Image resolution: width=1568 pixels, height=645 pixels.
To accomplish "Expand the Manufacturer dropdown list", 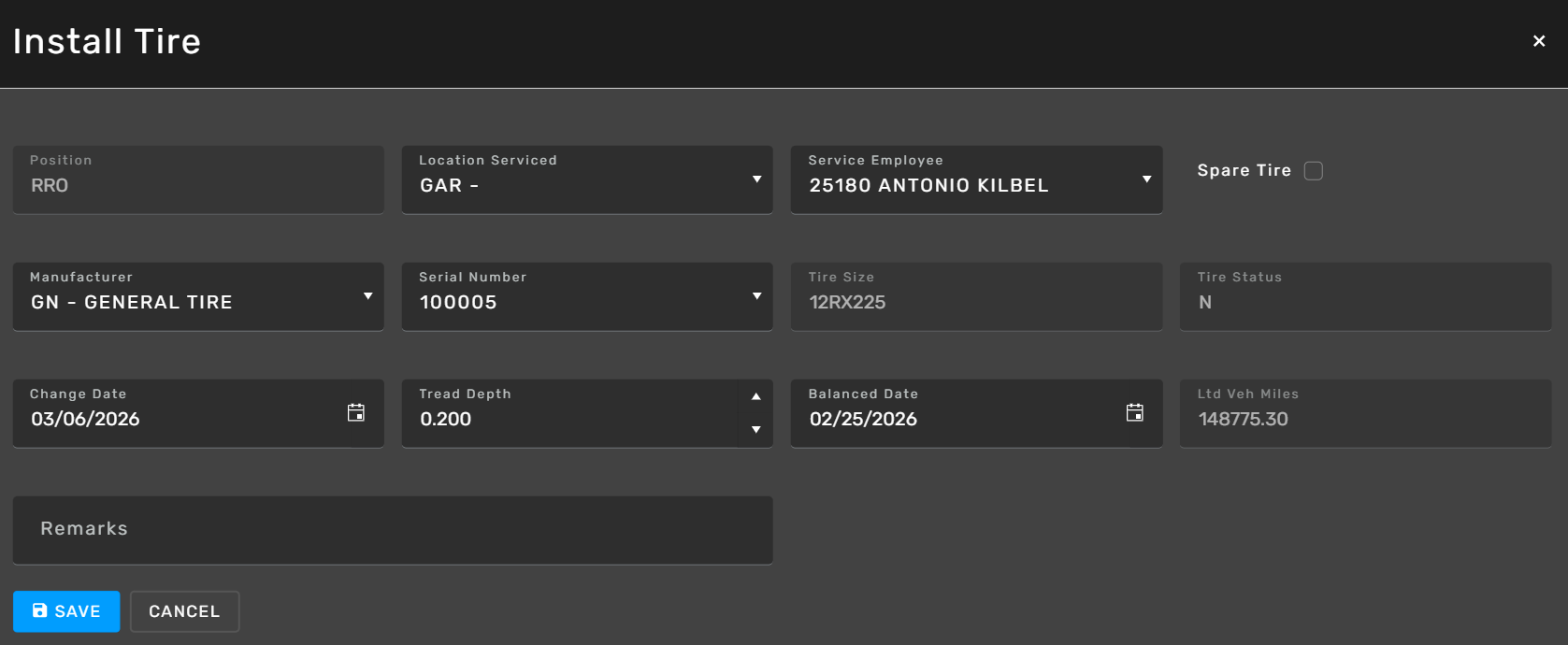I will pos(367,296).
